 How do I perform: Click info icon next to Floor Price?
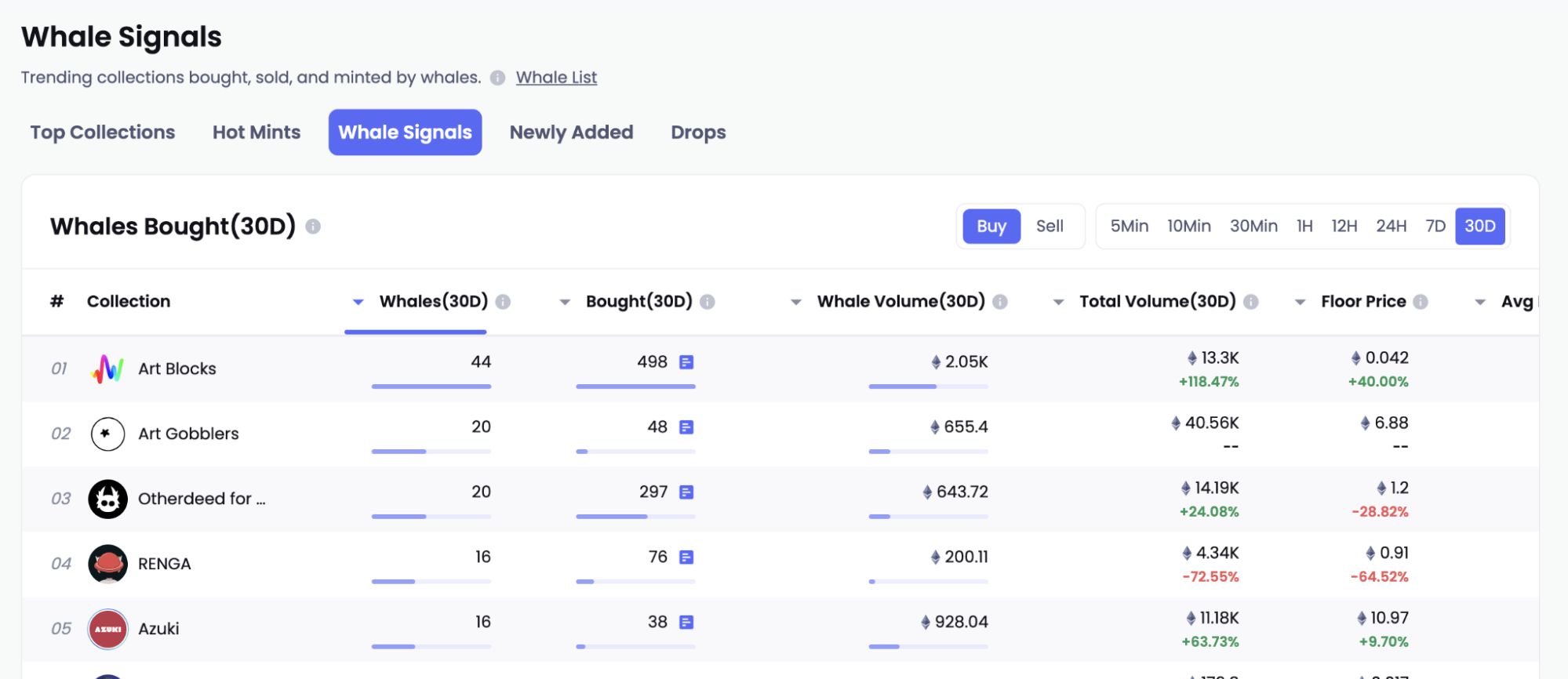[1421, 302]
